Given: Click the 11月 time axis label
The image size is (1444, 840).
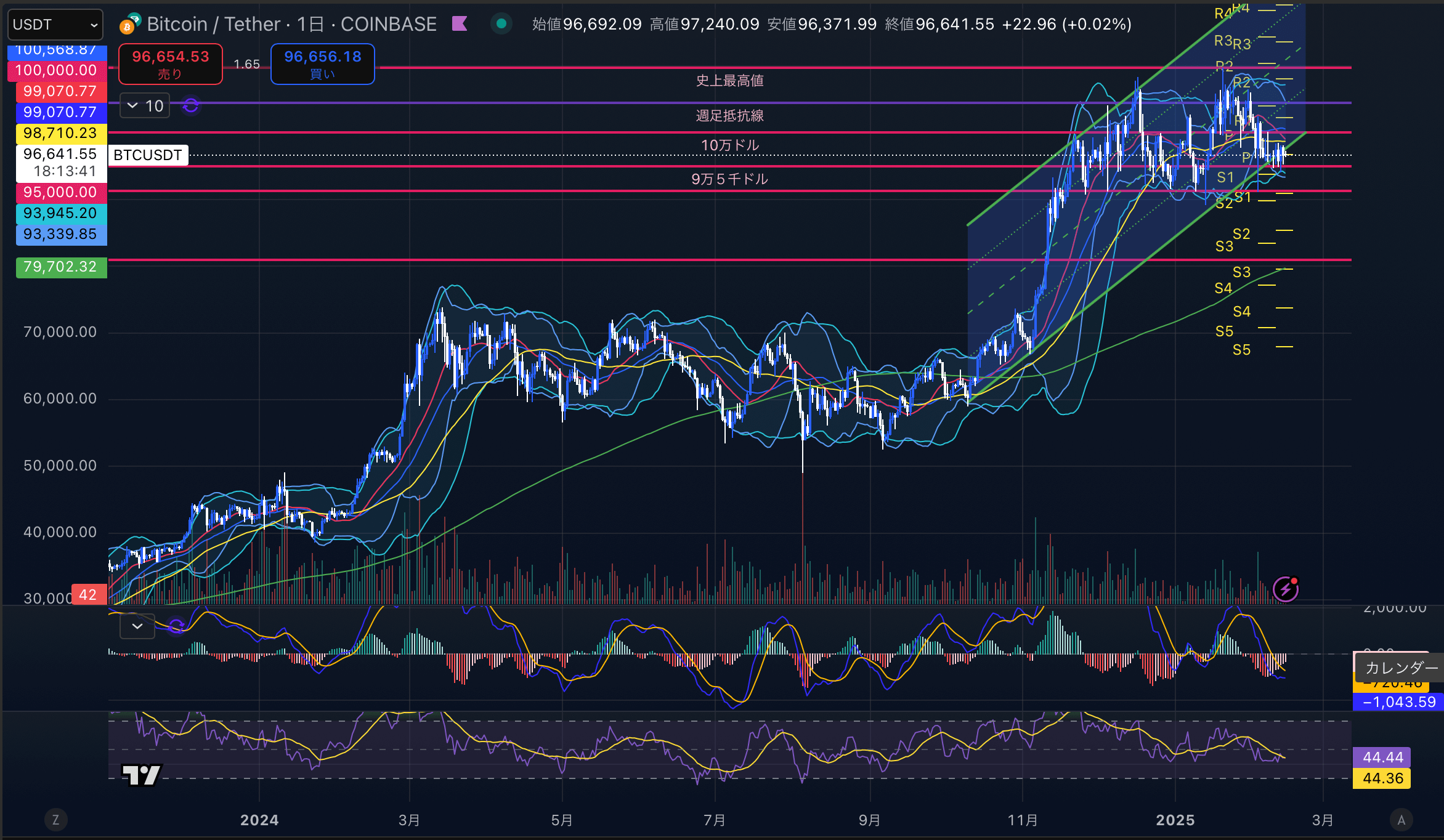Looking at the screenshot, I should click(x=1023, y=820).
